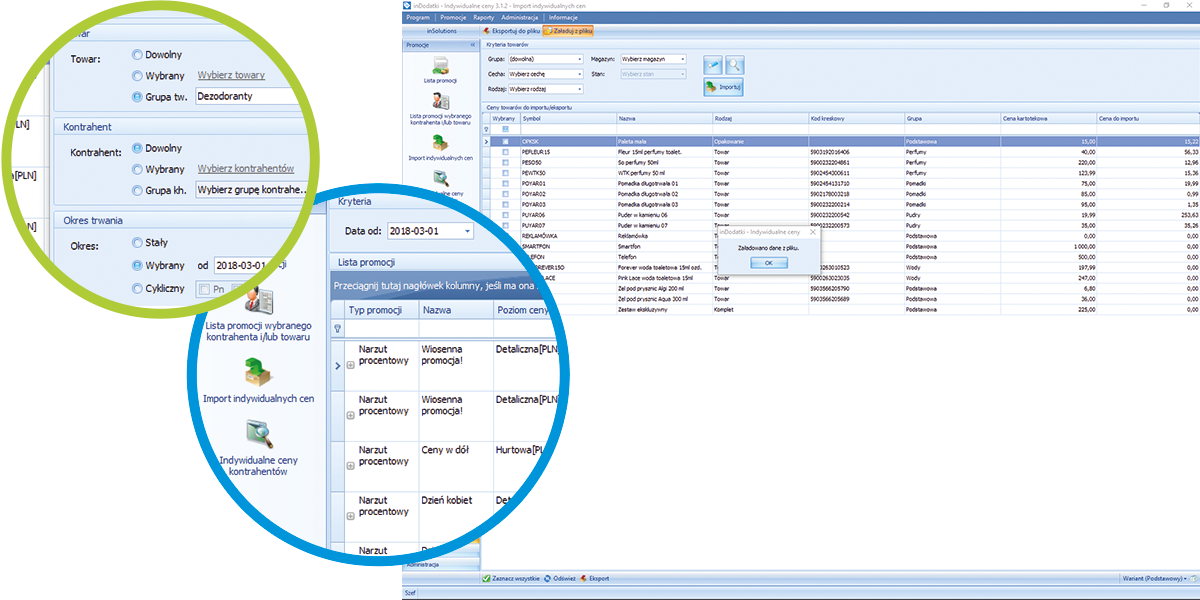Click Zaznacz wszystkie in the bottom bar
Viewport: 1200px width, 600px height.
[x=512, y=578]
